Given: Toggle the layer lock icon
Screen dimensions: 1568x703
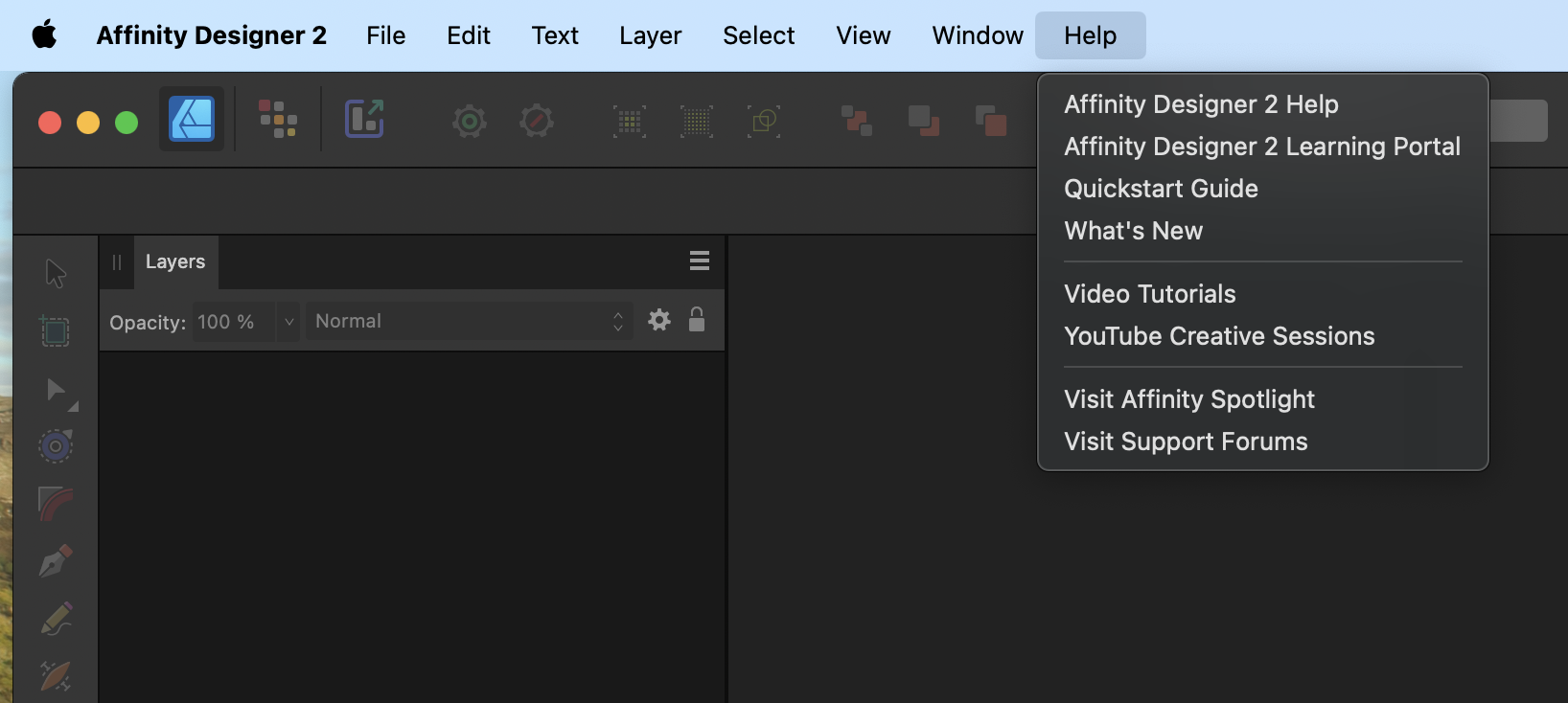Looking at the screenshot, I should (x=697, y=319).
